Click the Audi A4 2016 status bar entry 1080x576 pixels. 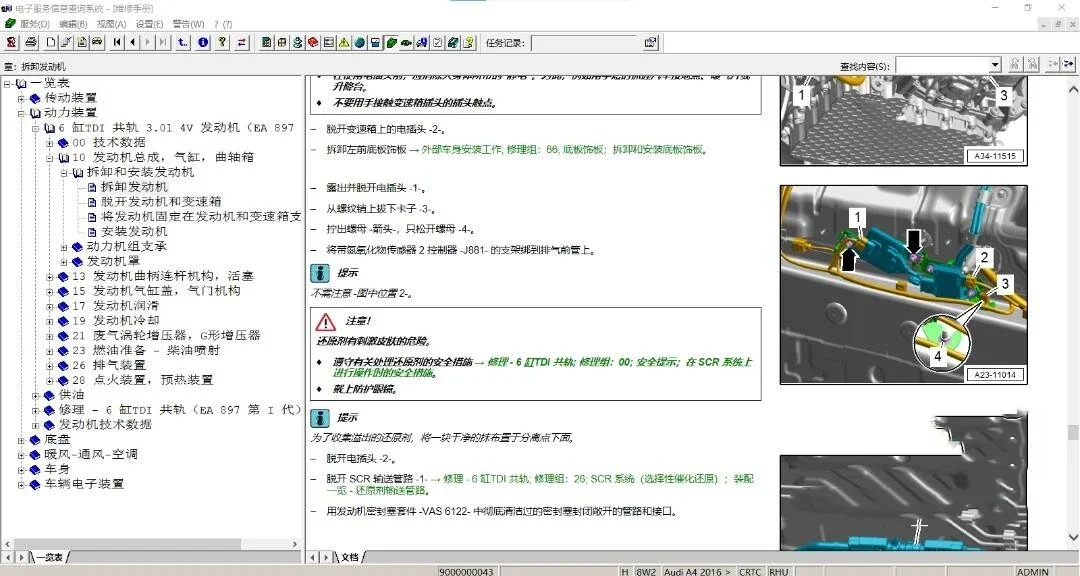697,572
